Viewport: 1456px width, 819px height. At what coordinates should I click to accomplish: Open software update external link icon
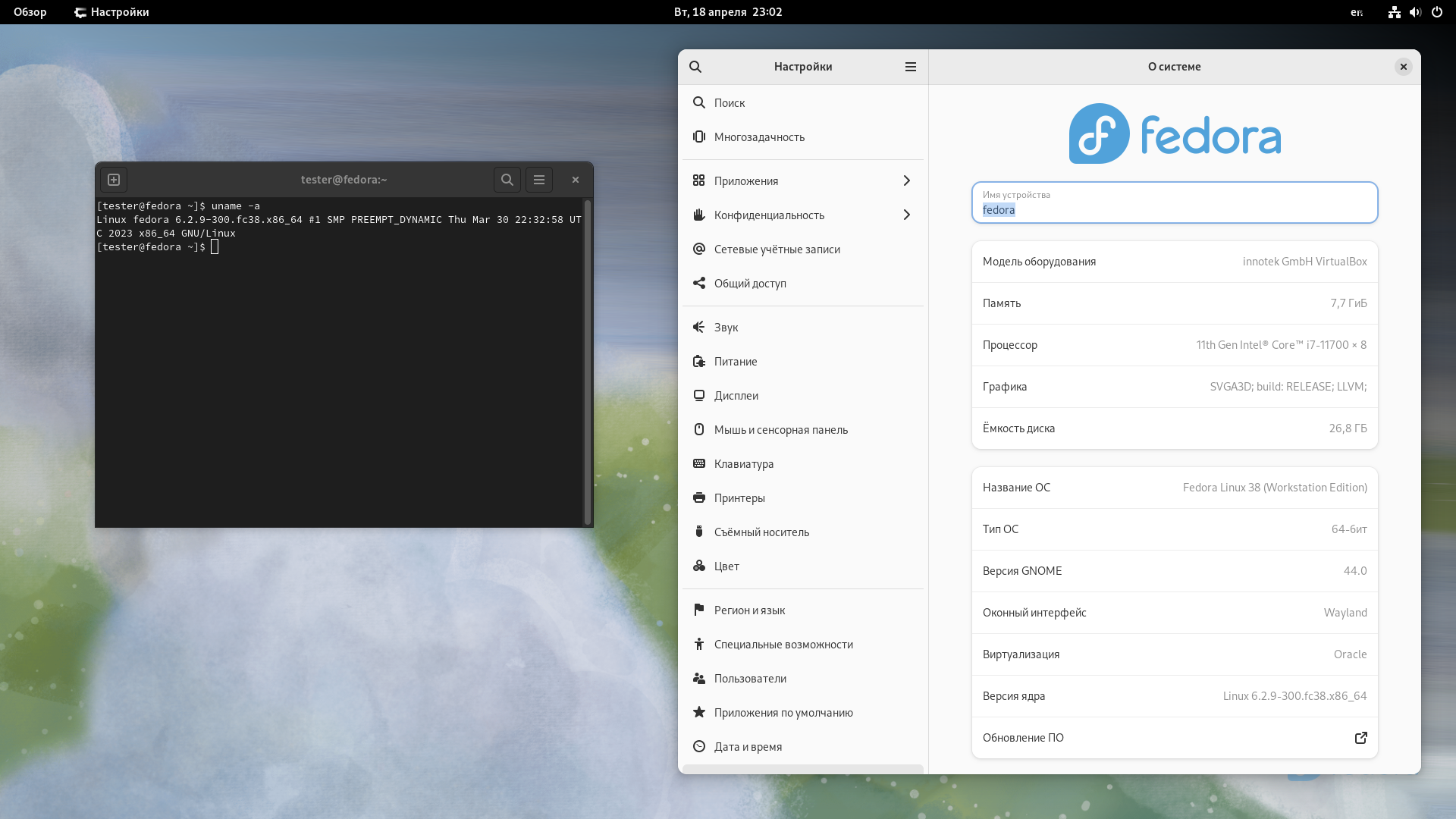coord(1360,738)
